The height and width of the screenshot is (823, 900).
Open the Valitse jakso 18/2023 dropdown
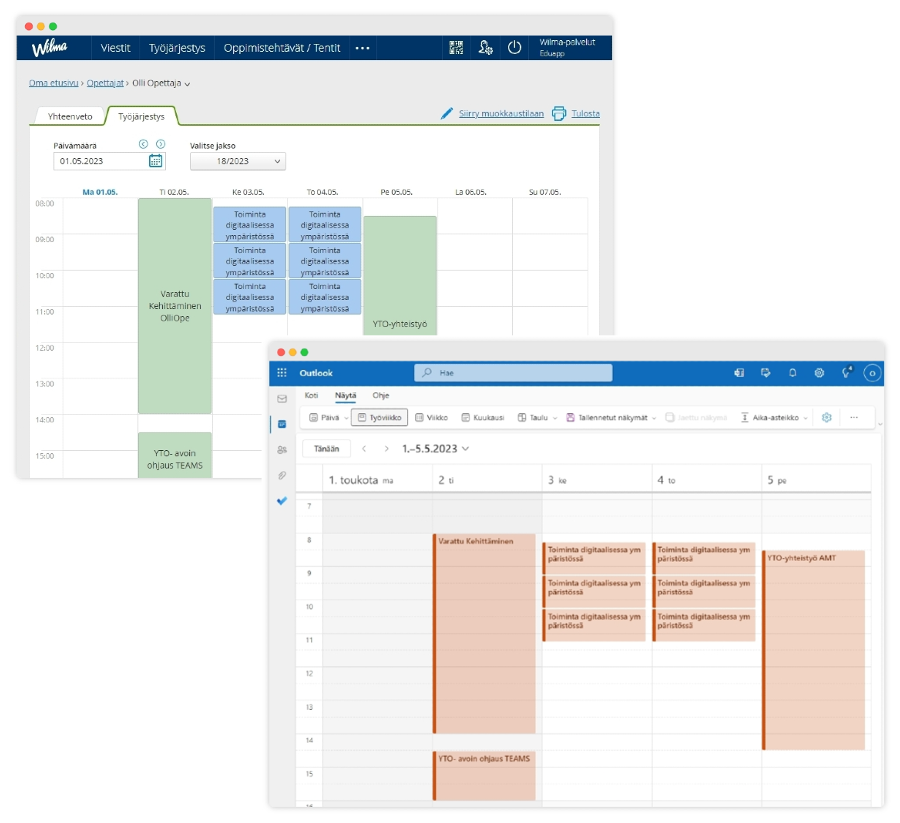[238, 161]
